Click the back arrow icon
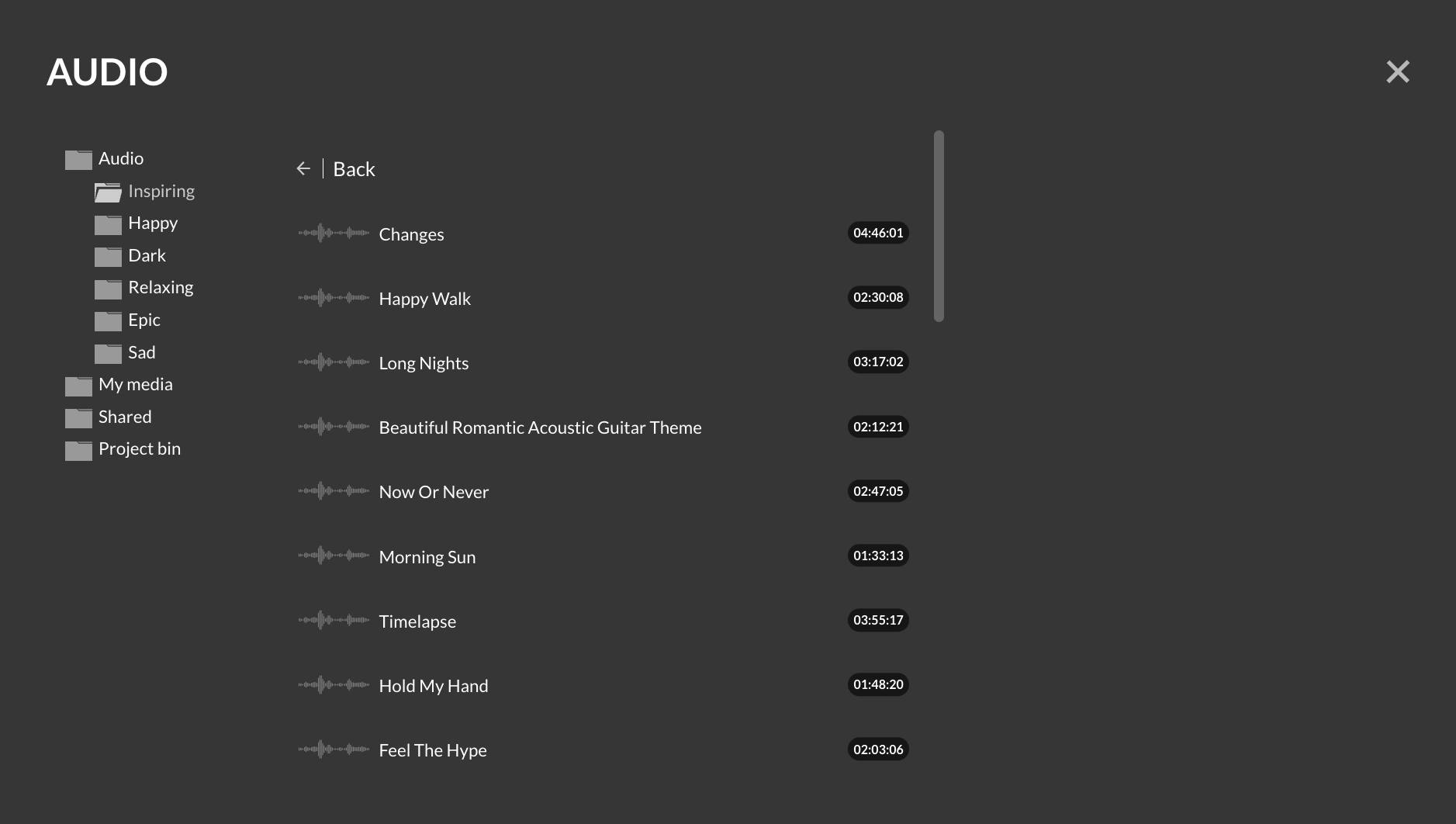 pos(303,168)
